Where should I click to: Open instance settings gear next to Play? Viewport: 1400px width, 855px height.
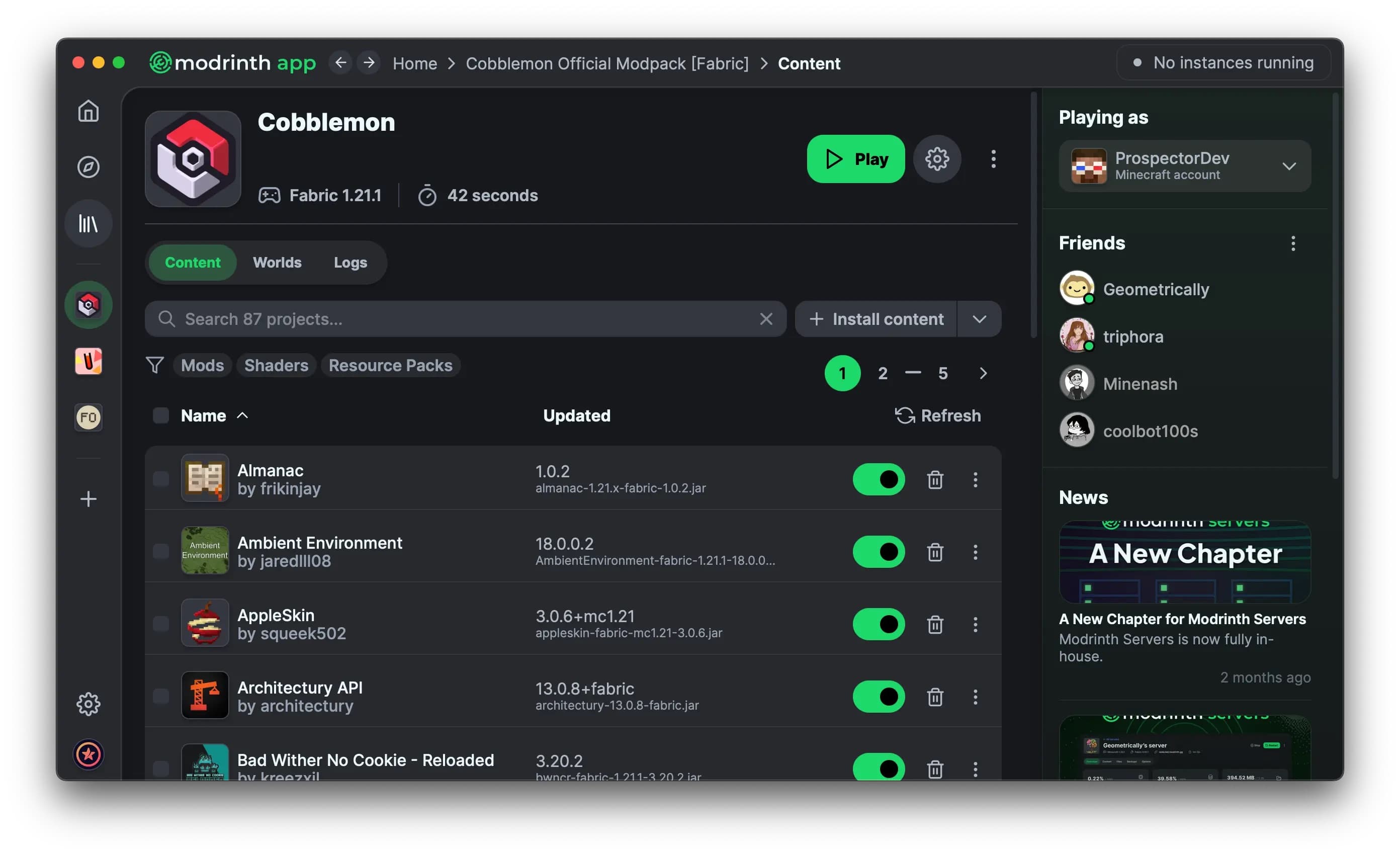pyautogui.click(x=937, y=159)
